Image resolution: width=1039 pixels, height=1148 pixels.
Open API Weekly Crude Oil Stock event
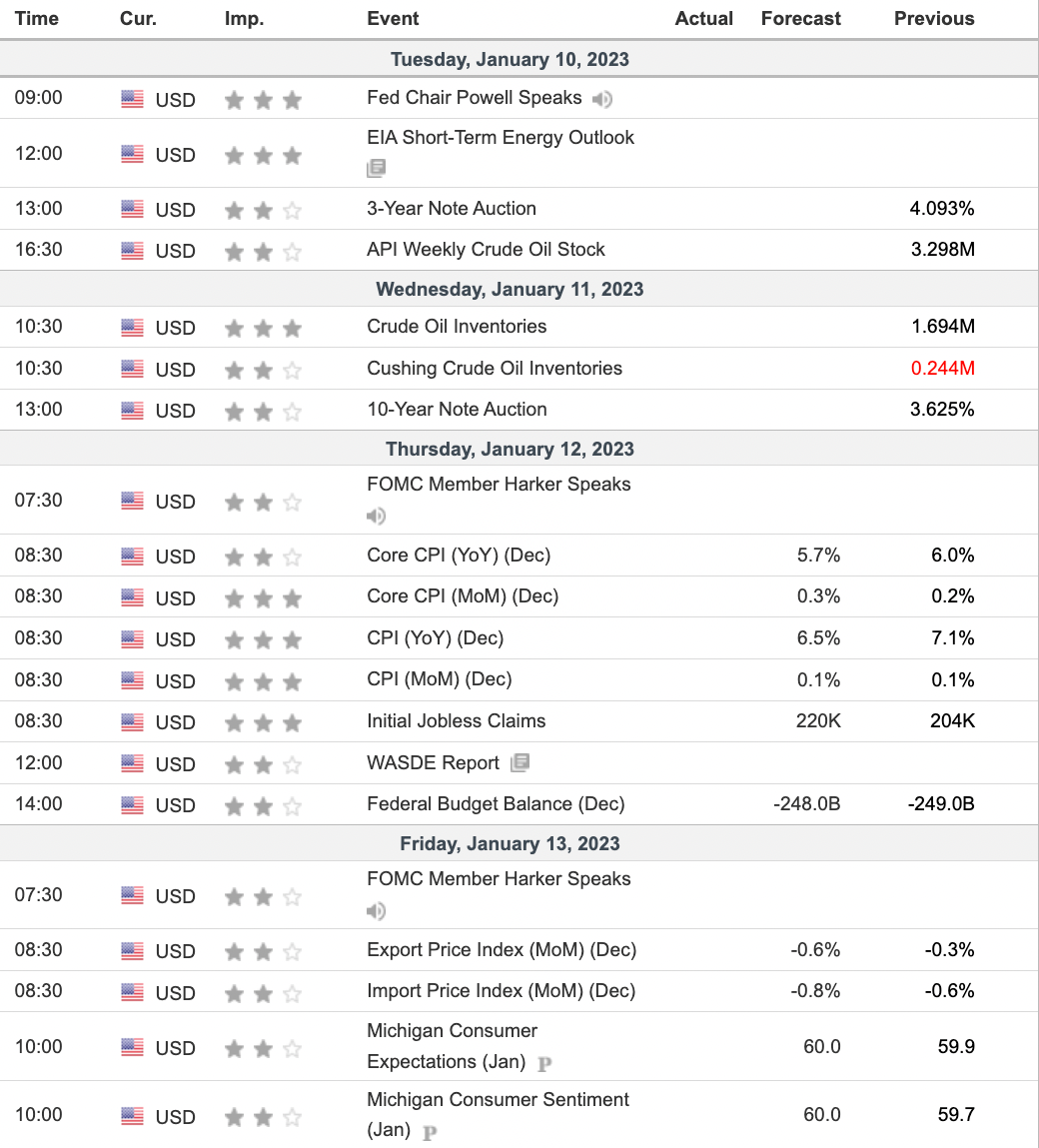pos(486,249)
